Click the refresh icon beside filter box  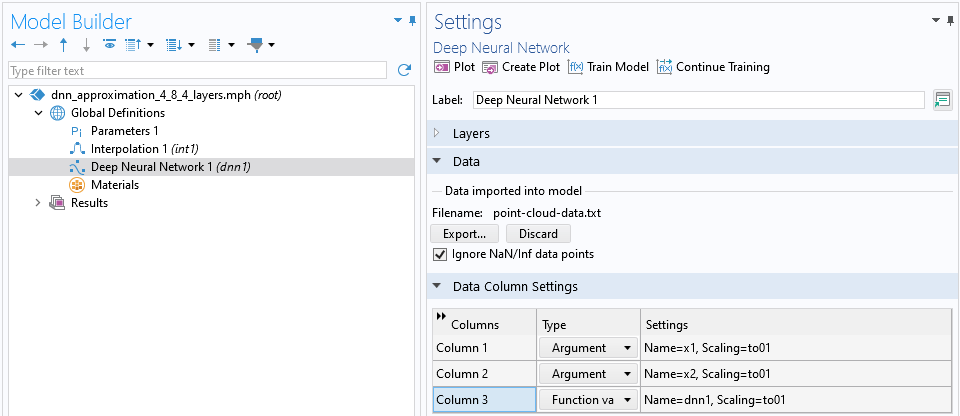coord(404,70)
